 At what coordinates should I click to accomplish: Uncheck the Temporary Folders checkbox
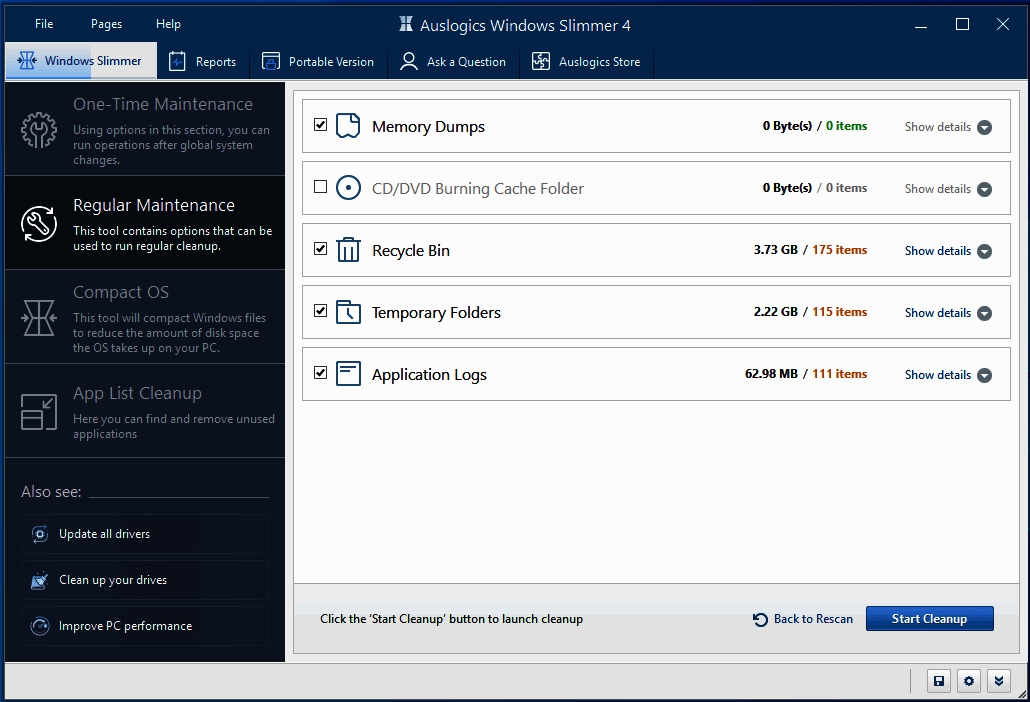pyautogui.click(x=320, y=311)
